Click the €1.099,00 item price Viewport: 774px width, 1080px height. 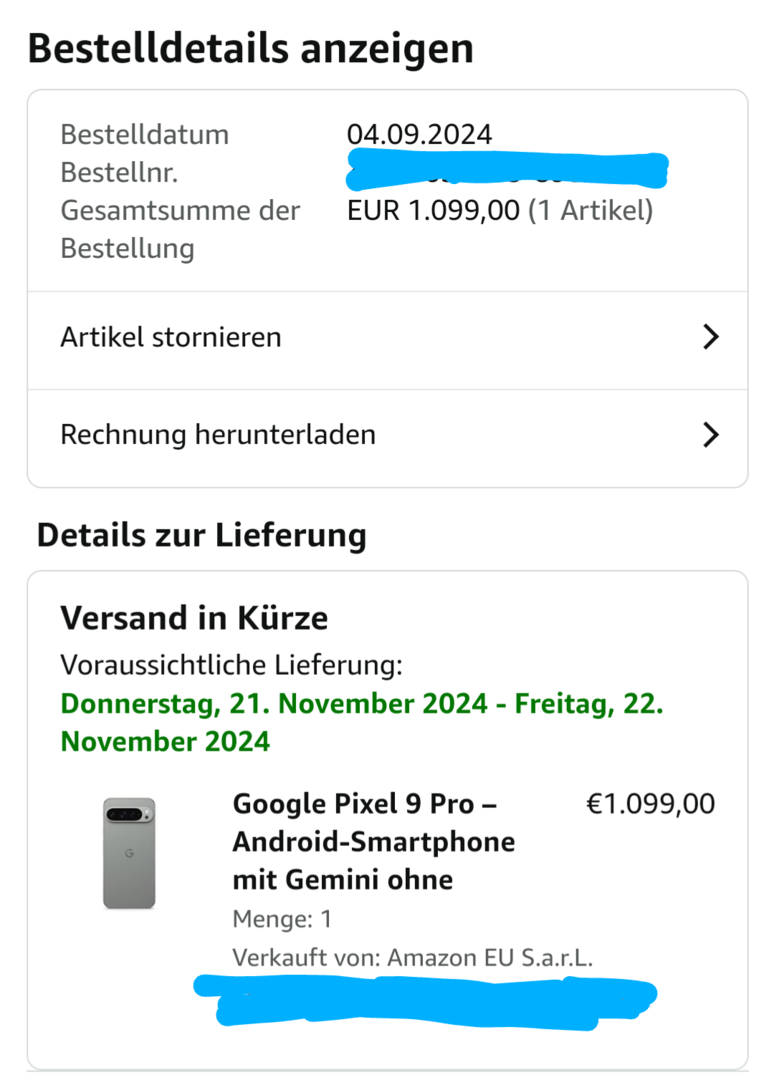(x=650, y=804)
